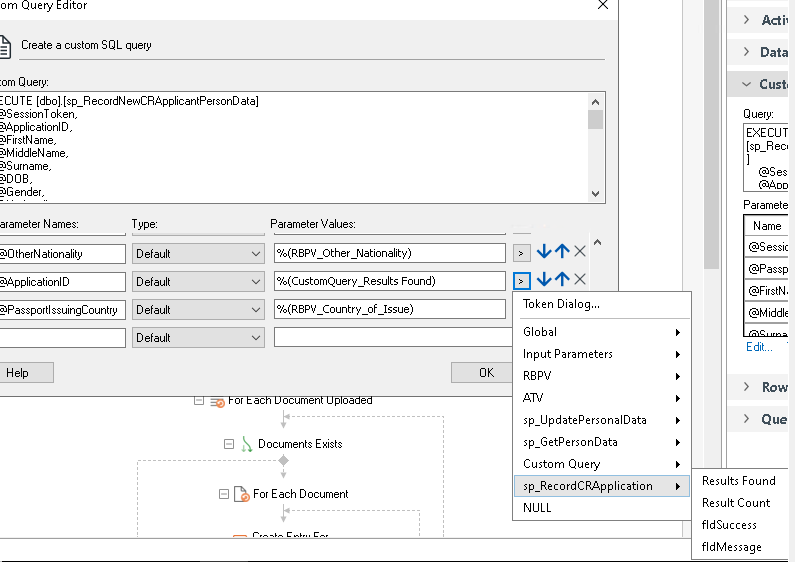The image size is (795, 562).
Task: Click query box scrollbar down arrow
Action: (596, 194)
